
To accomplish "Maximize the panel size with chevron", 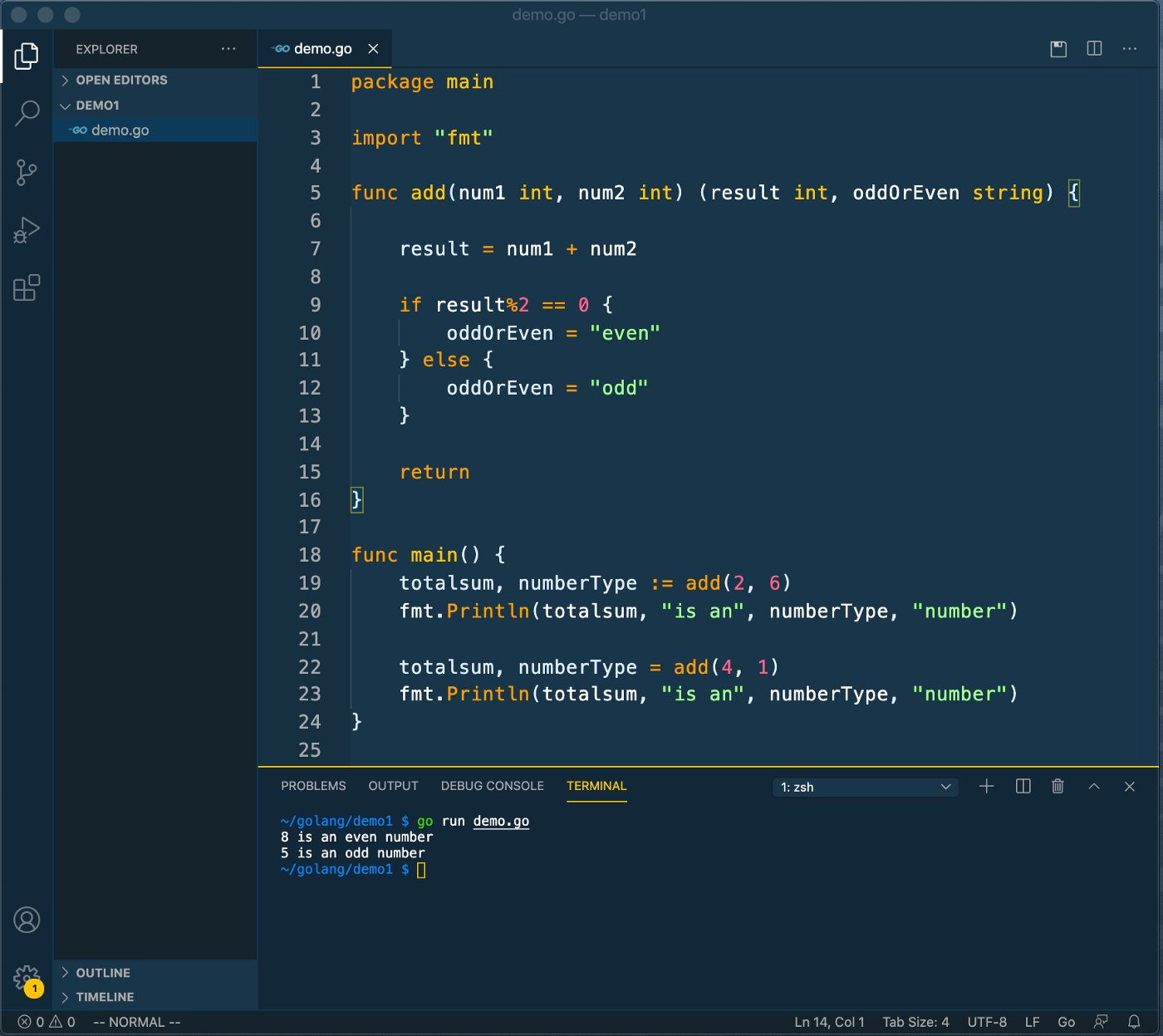I will (1094, 786).
